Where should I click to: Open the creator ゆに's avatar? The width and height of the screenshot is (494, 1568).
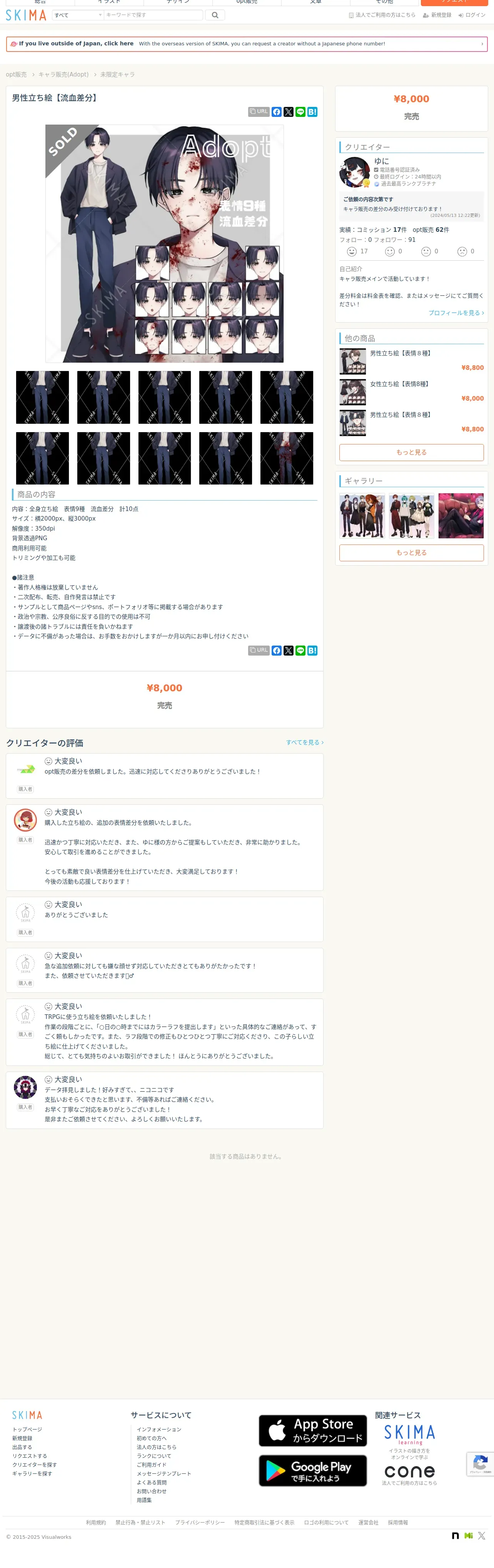[354, 172]
